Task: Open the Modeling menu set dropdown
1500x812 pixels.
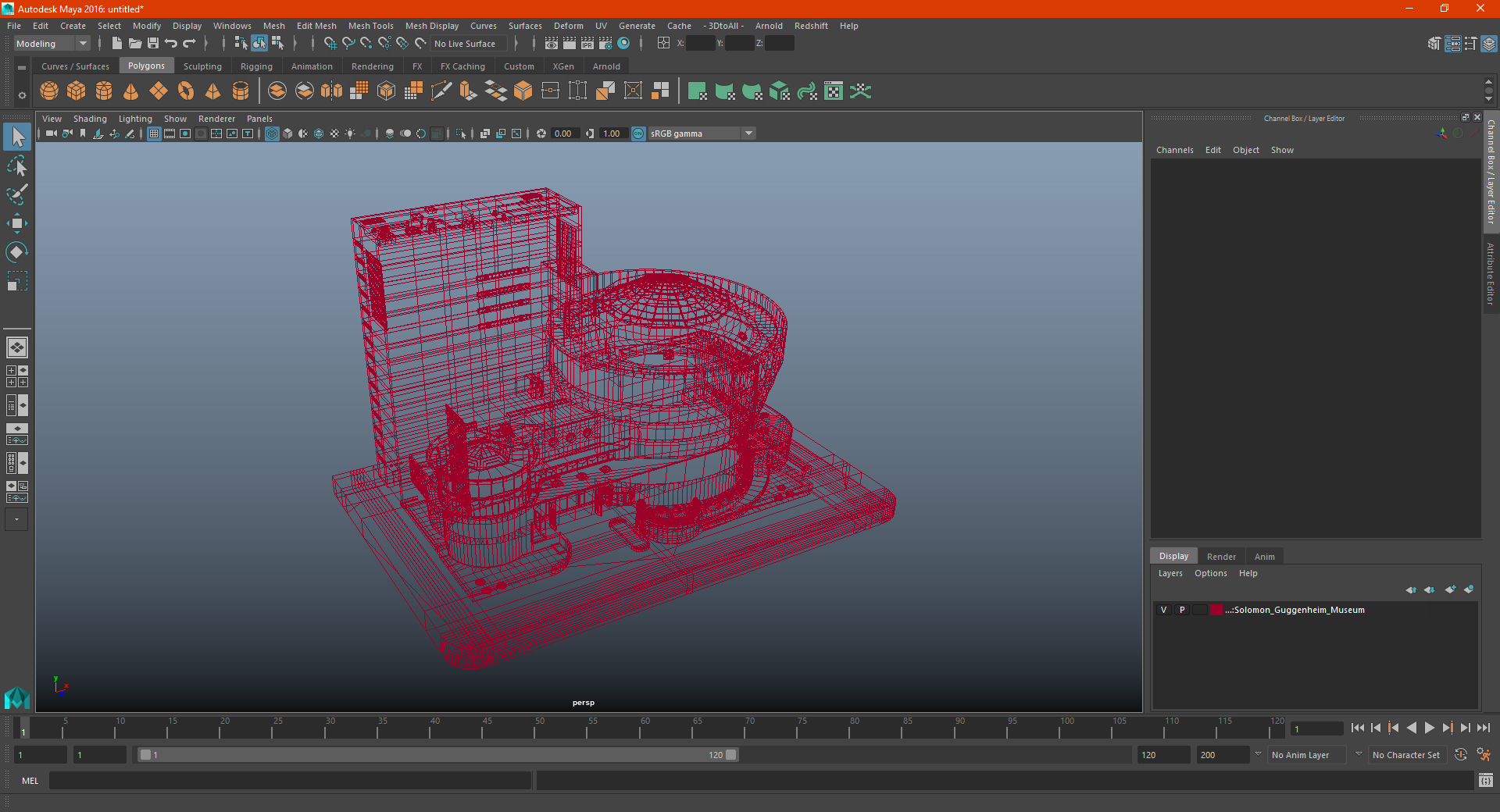Action: click(52, 44)
